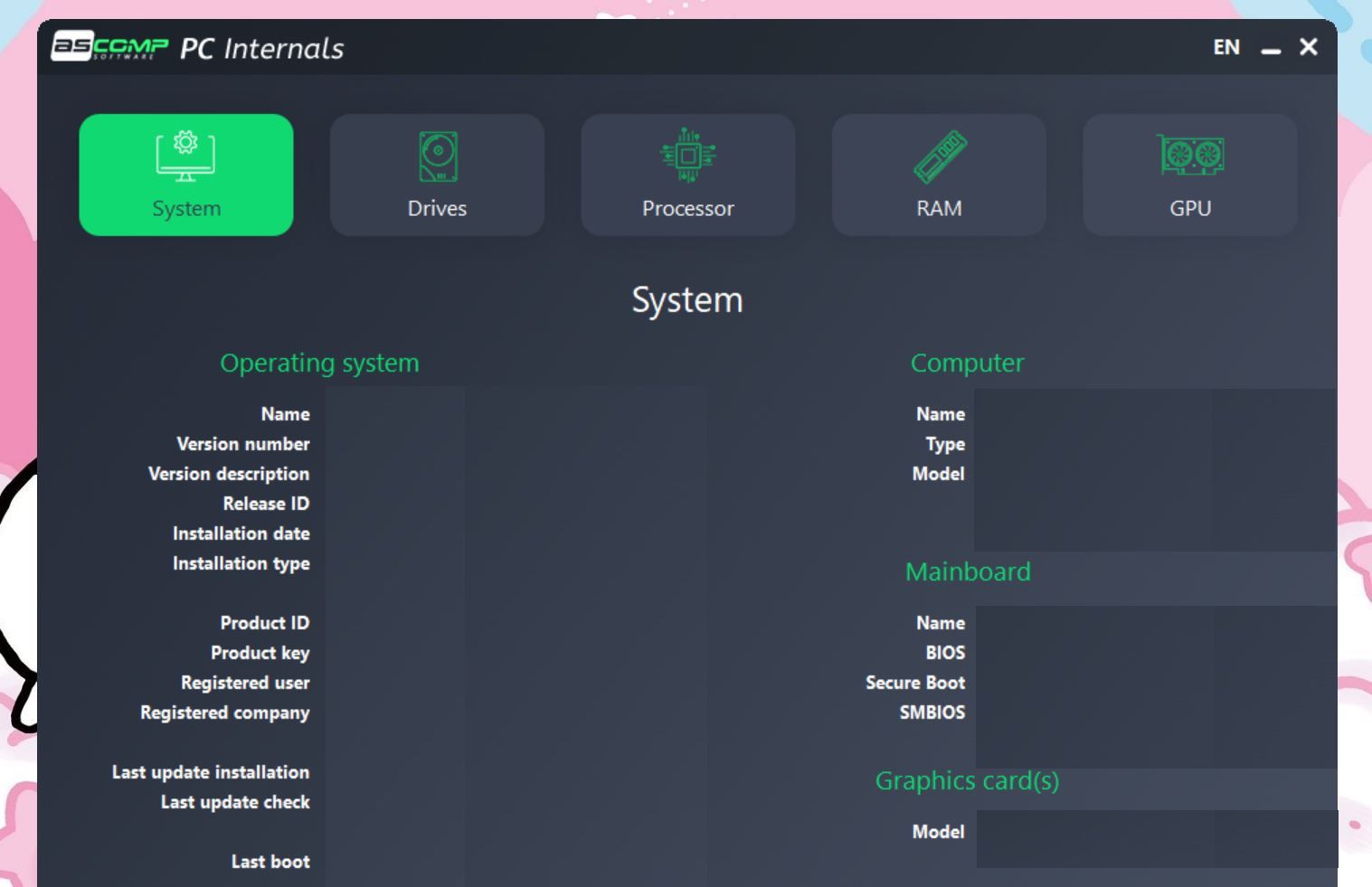Click the RAM memory stick icon
Viewport: 1372px width, 887px height.
(939, 156)
